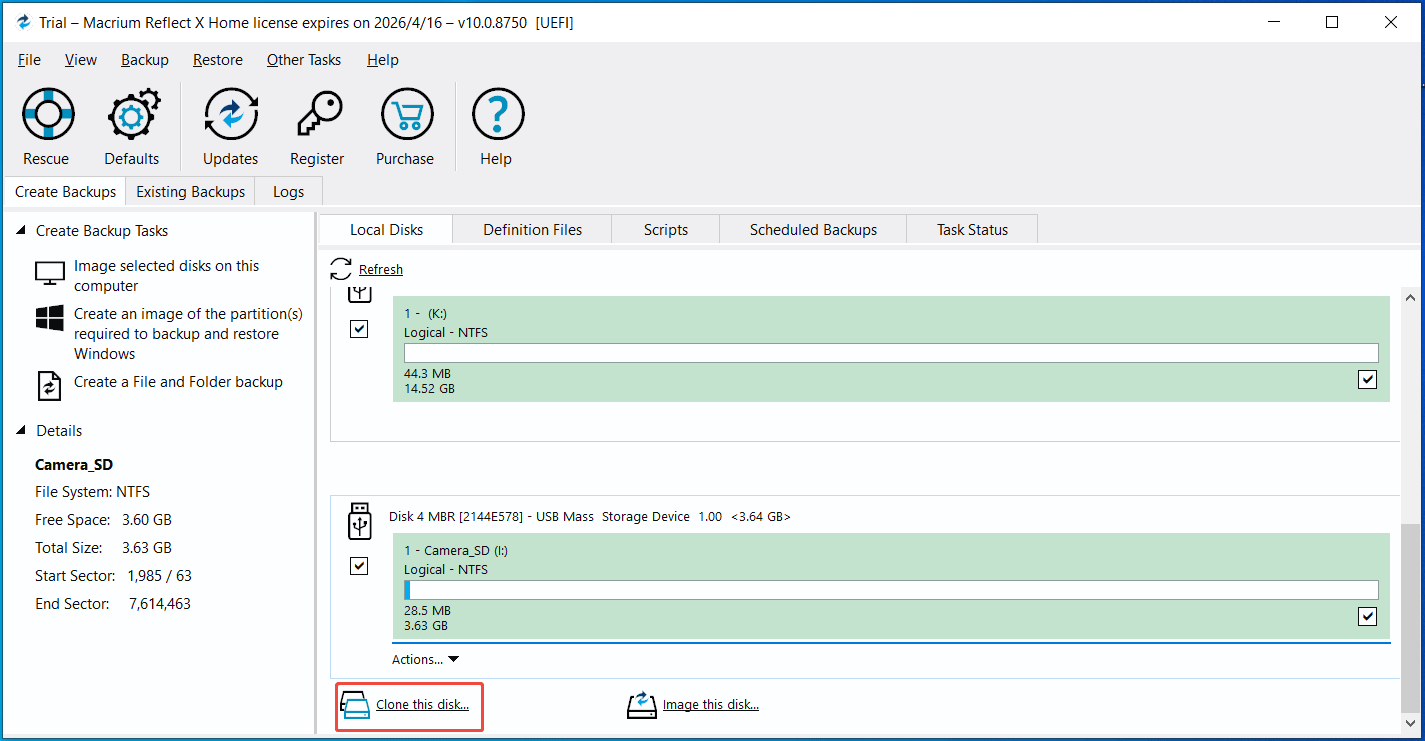Open the Defaults gear settings
The image size is (1425, 741).
(x=132, y=114)
